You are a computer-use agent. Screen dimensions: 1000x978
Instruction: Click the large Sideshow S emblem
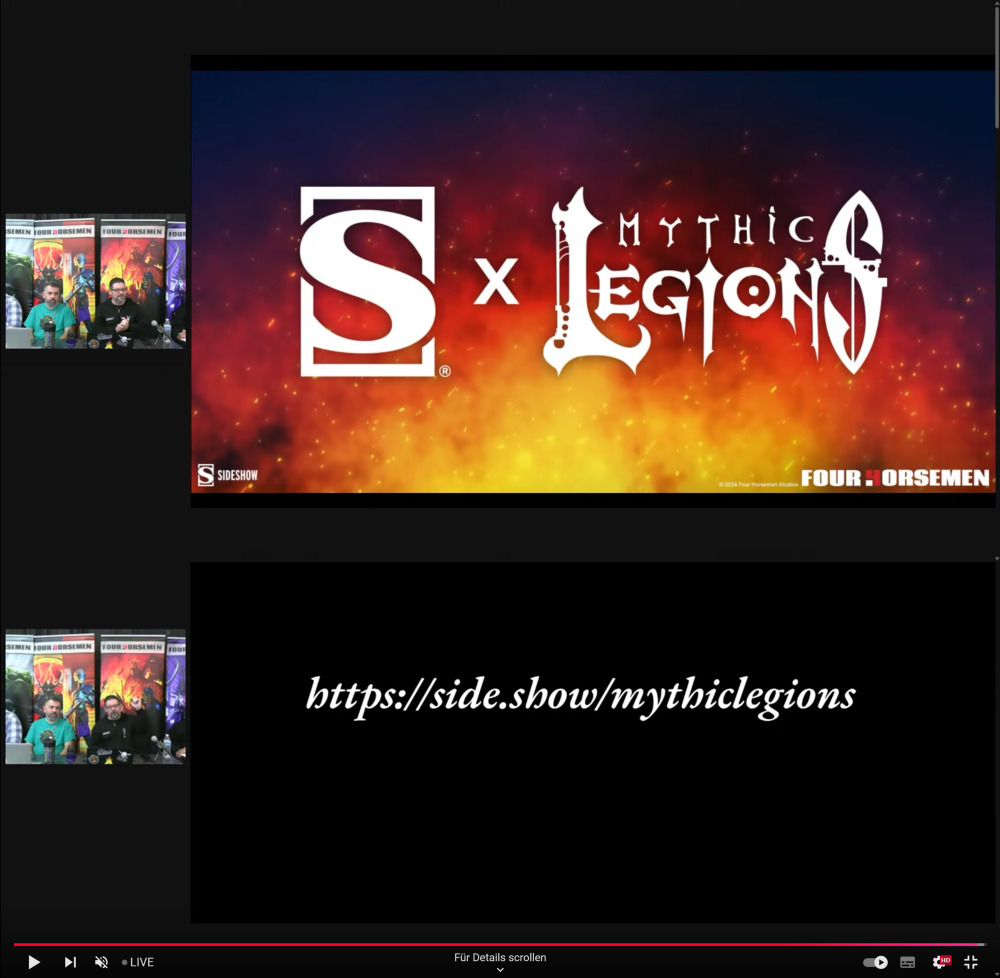(x=368, y=281)
